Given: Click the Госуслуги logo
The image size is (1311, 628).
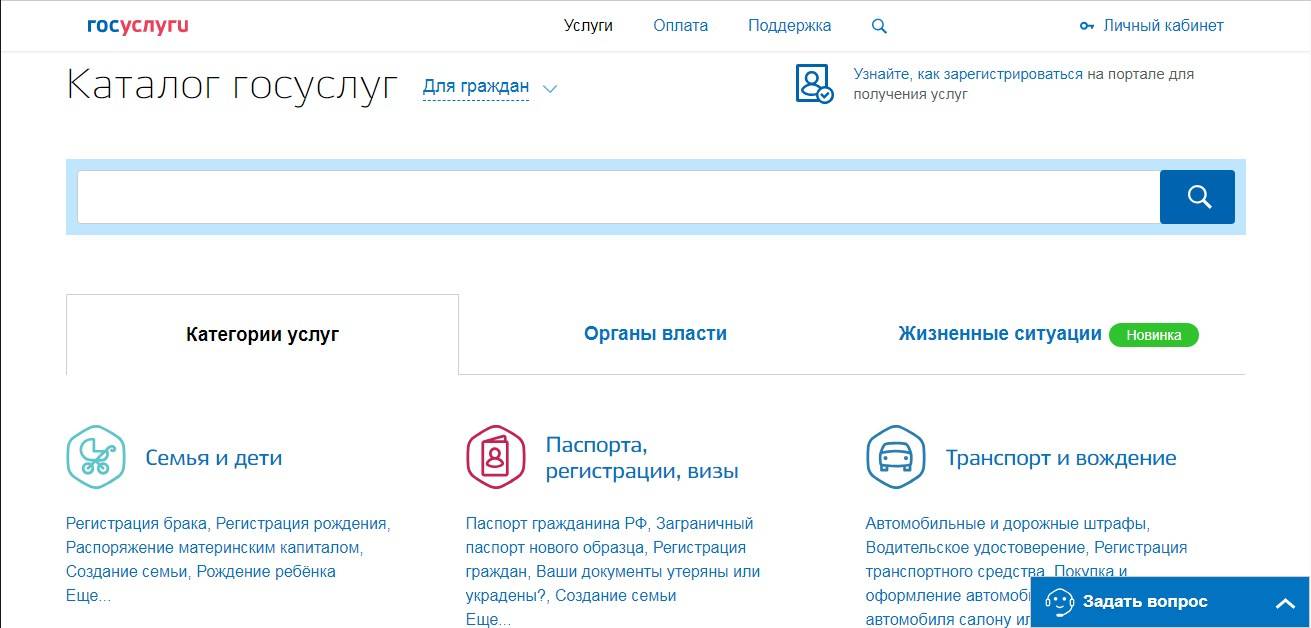Looking at the screenshot, I should pos(137,26).
